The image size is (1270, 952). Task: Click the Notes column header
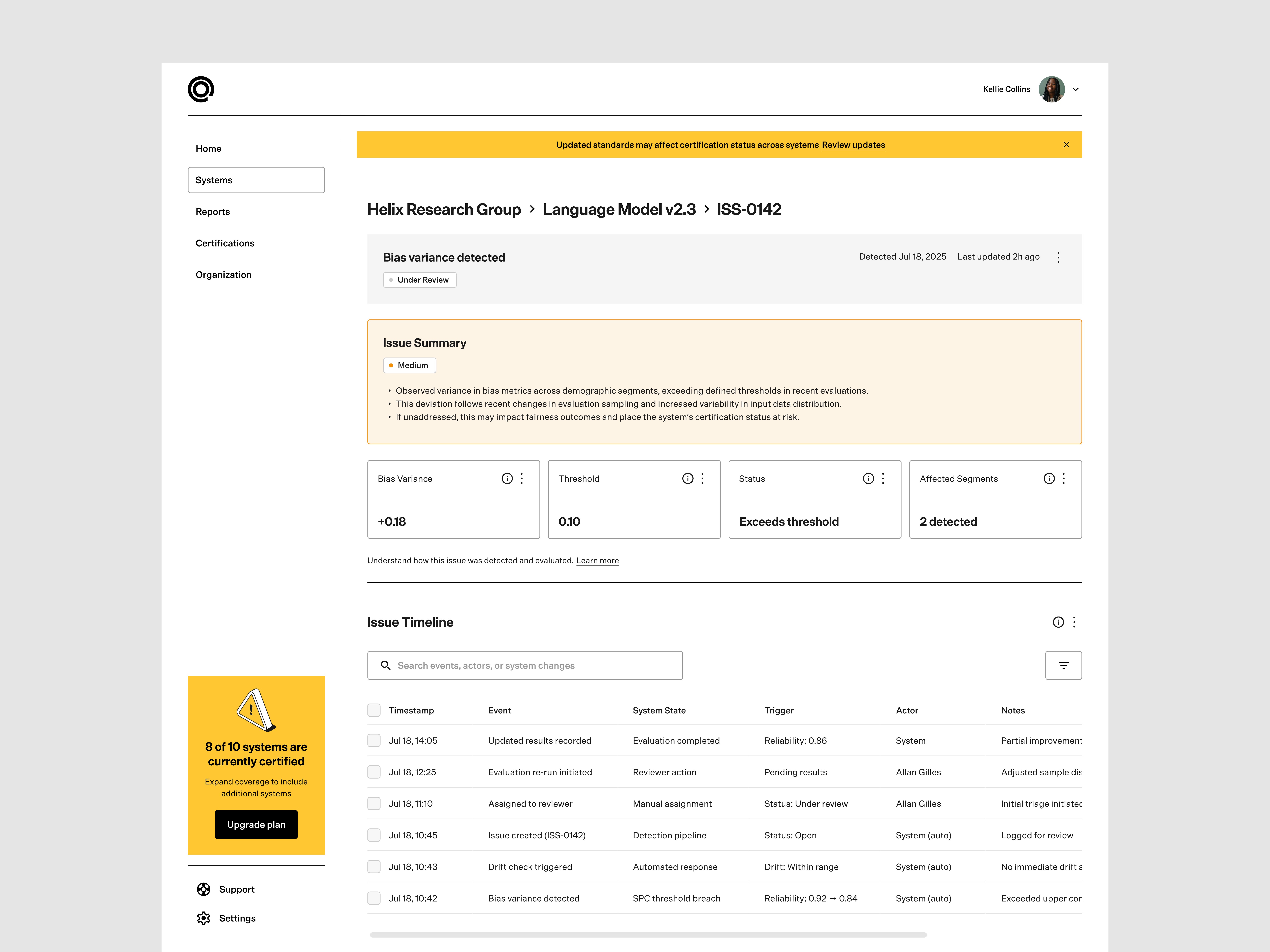point(1013,710)
